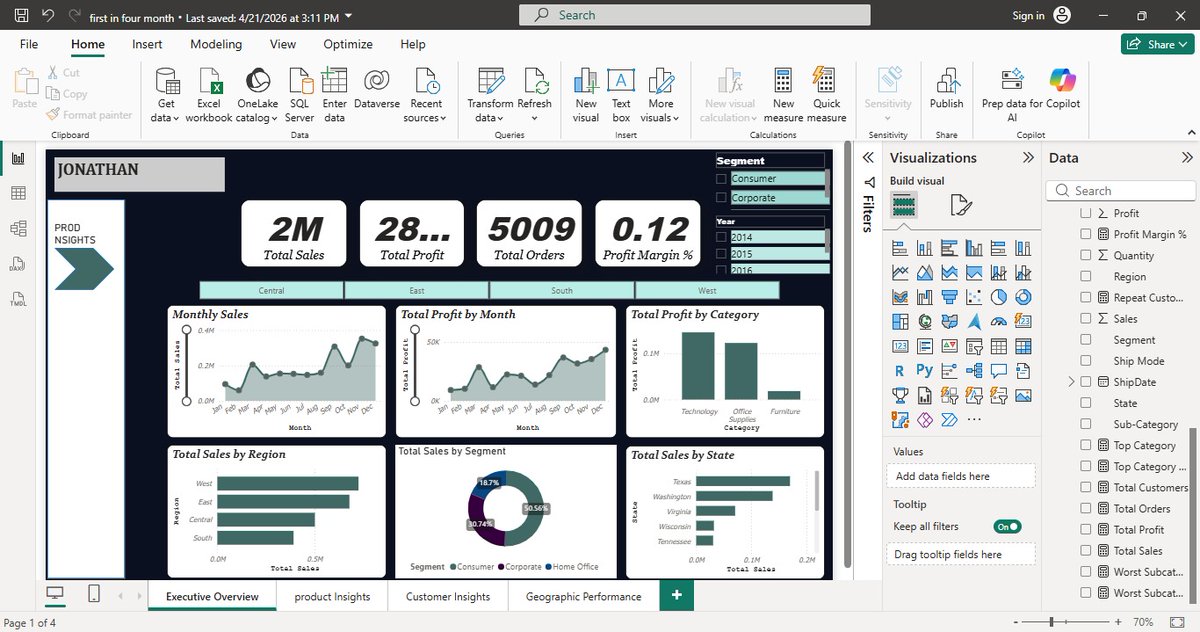This screenshot has width=1200, height=632.
Task: Open the Share dropdown
Action: pyautogui.click(x=1155, y=44)
